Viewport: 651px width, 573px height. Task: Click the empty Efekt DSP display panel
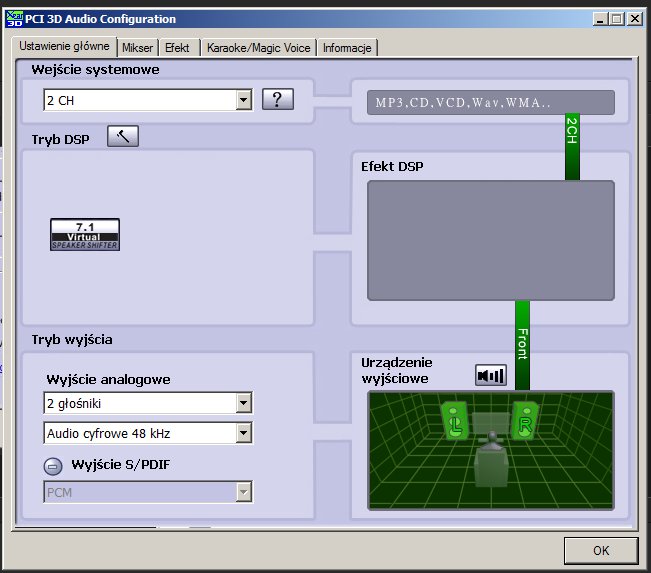tap(491, 240)
